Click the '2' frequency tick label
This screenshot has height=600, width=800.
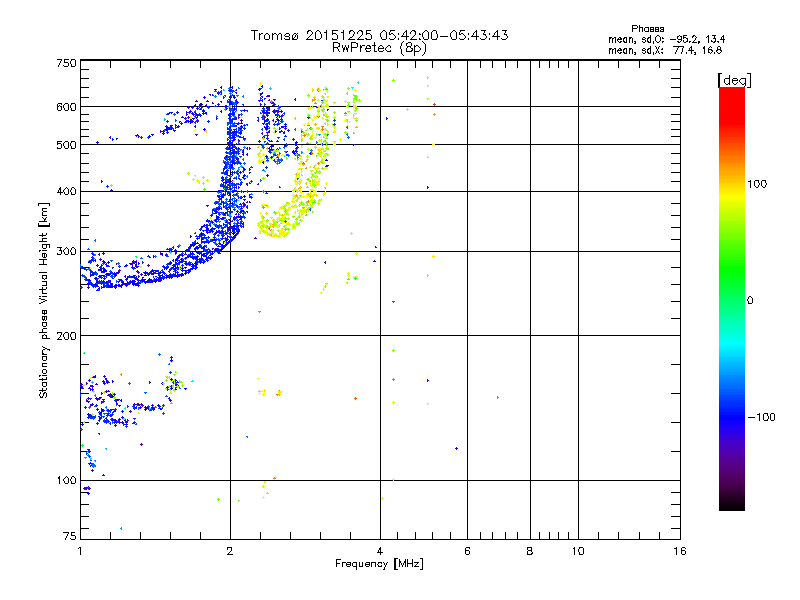[x=230, y=551]
